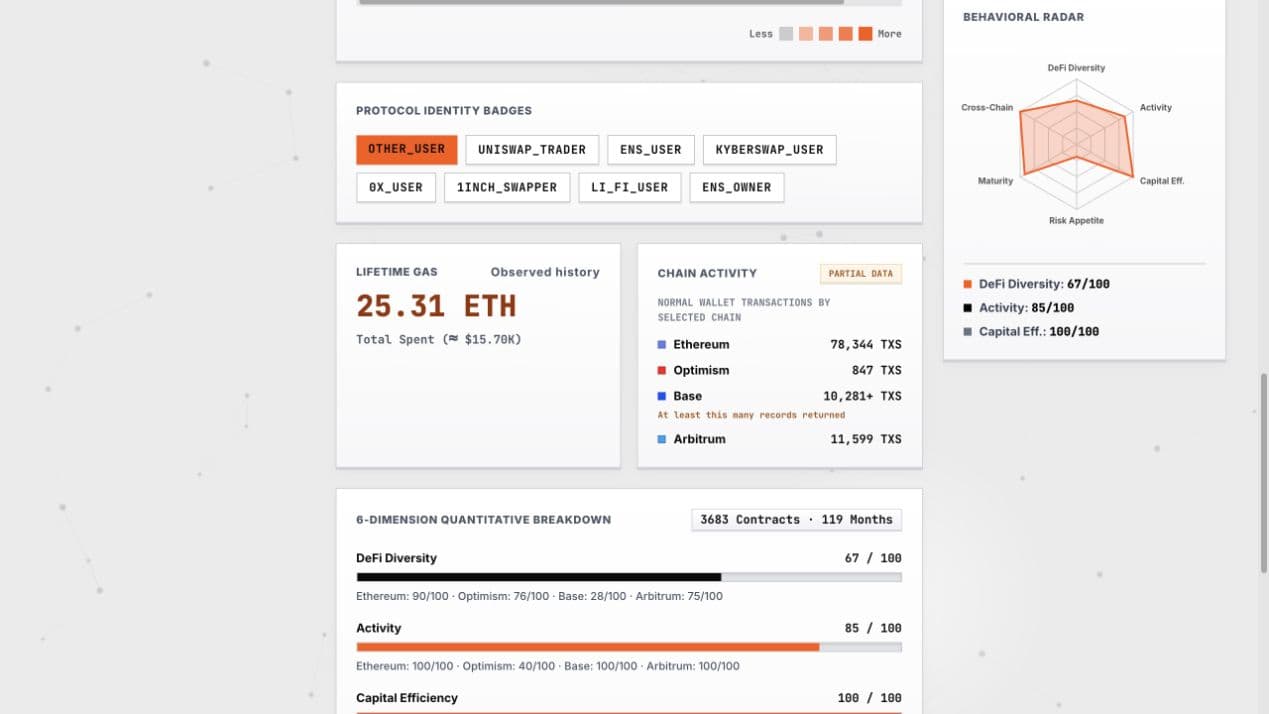Click the 0X_USER badge
The image size is (1269, 714).
[396, 188]
